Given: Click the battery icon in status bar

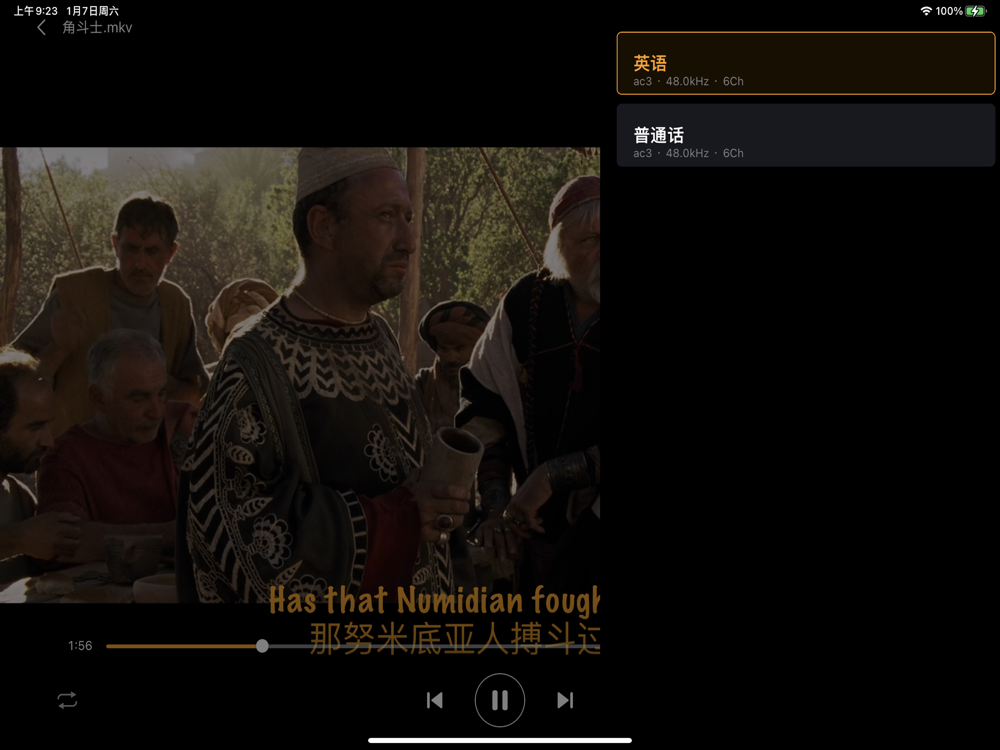Looking at the screenshot, I should (976, 11).
